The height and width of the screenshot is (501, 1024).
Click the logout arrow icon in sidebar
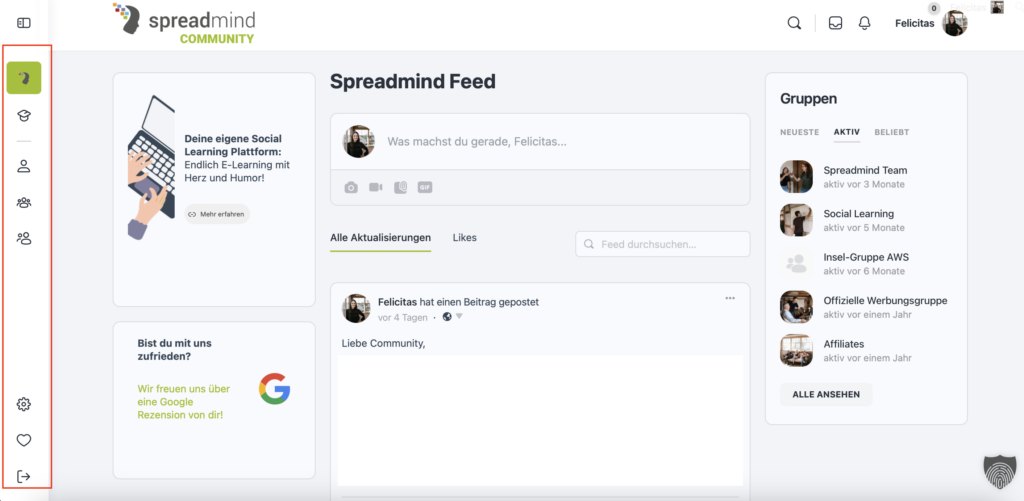[24, 476]
